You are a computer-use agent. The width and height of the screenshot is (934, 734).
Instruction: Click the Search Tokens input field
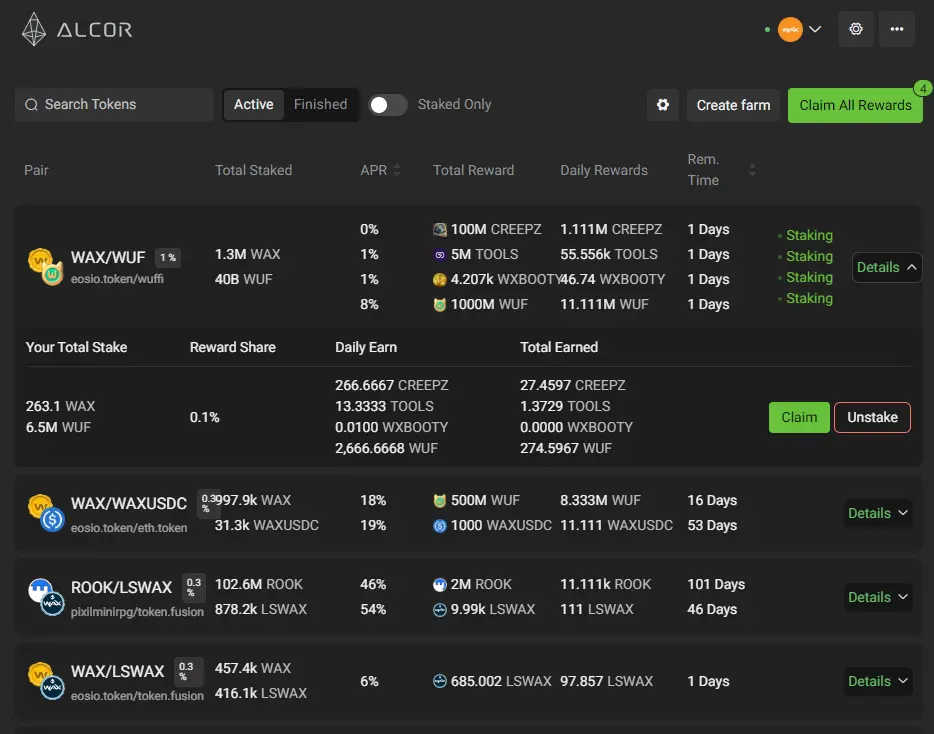coord(114,105)
